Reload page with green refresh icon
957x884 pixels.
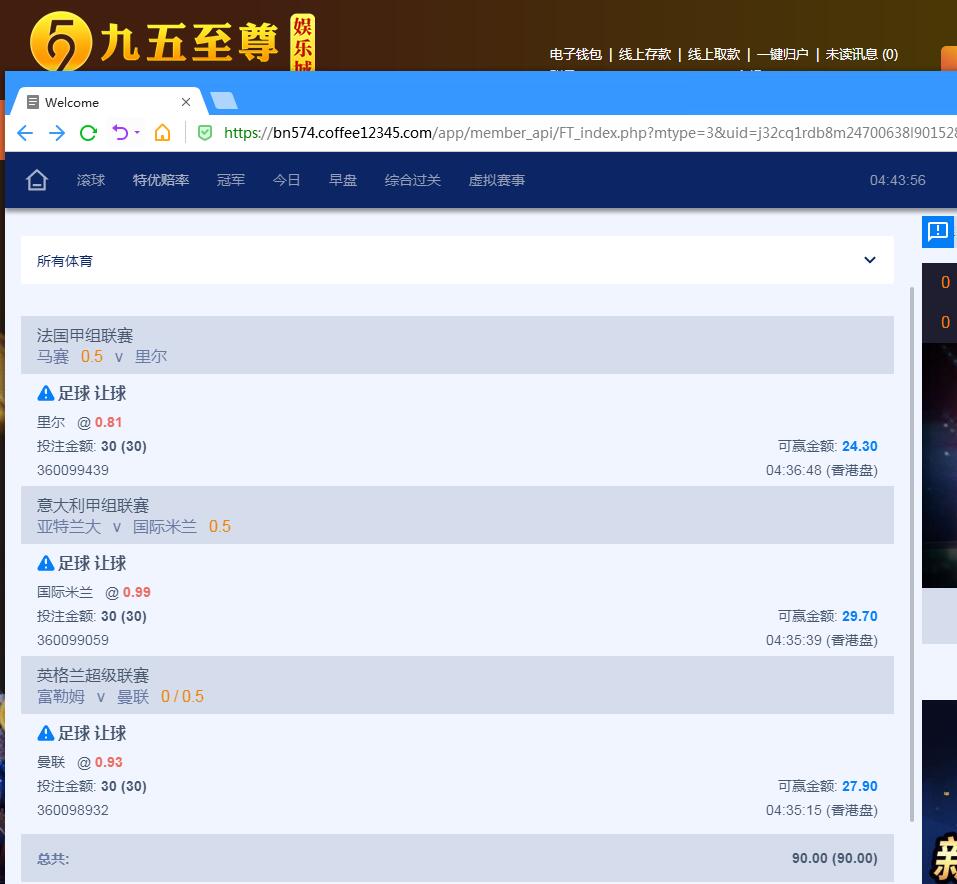click(88, 132)
